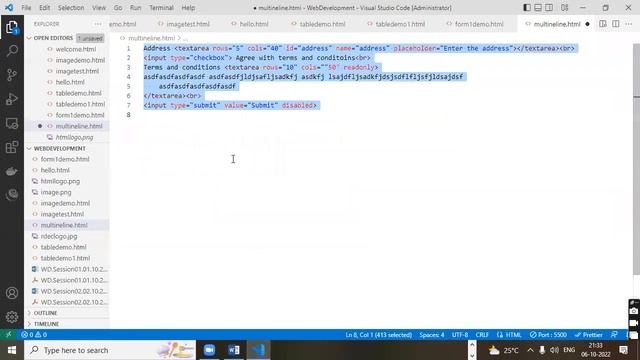Switch to imagetest.html editor tab
Image resolution: width=640 pixels, height=360 pixels.
(184, 24)
